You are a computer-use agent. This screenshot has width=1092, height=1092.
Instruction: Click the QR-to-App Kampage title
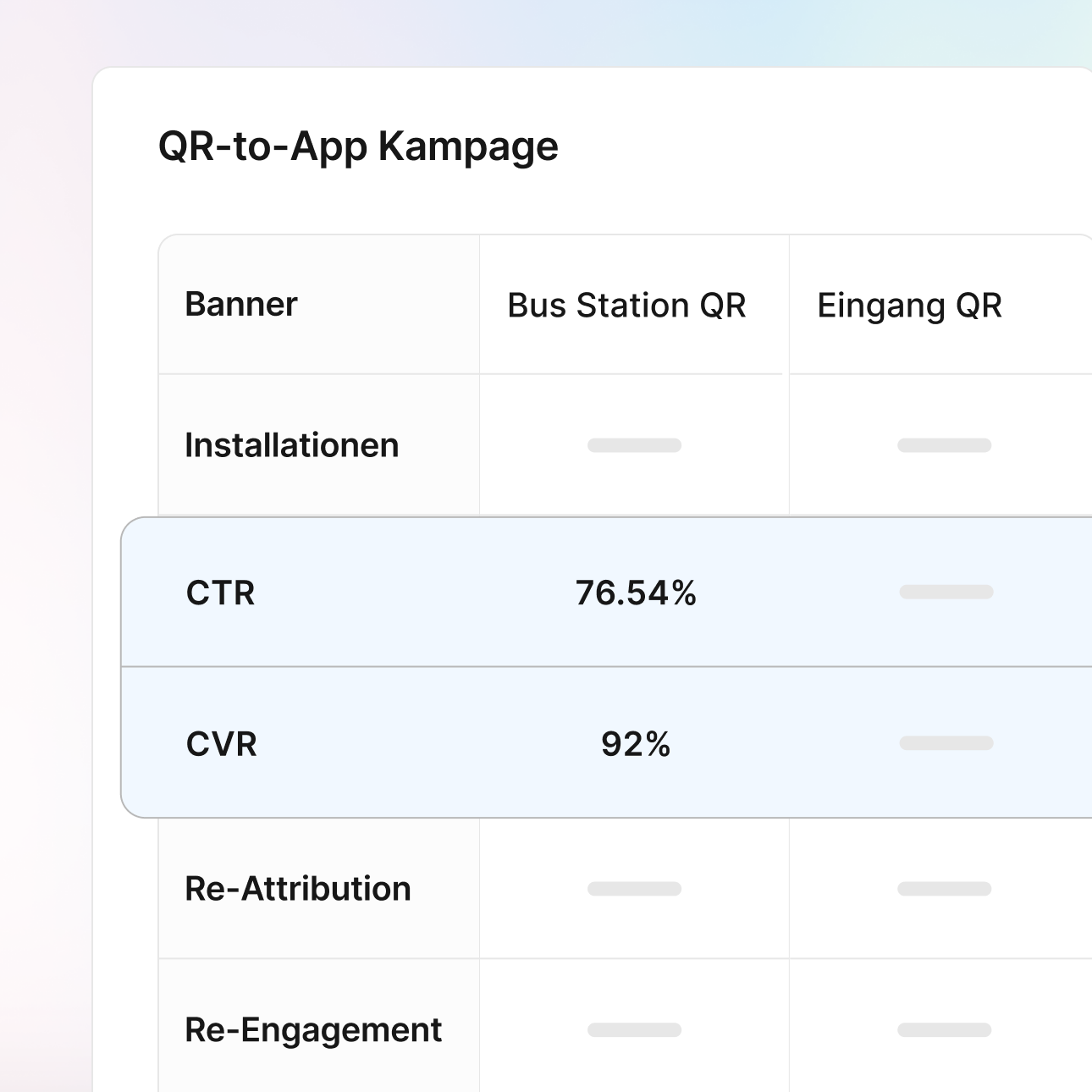(358, 146)
